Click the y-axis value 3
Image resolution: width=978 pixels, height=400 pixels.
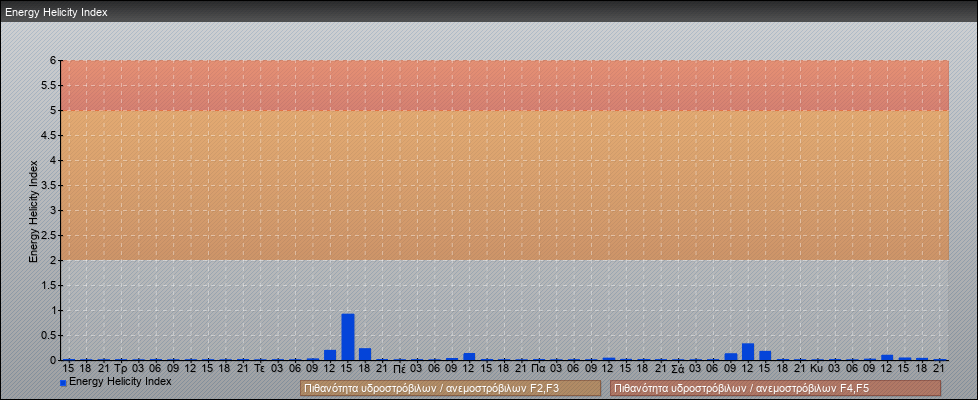(x=54, y=210)
